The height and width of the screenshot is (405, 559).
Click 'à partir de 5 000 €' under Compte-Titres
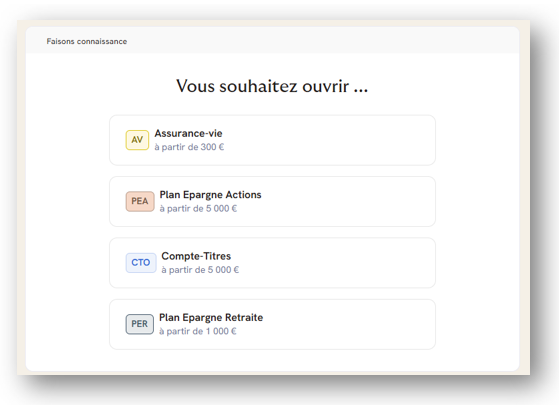coord(200,270)
